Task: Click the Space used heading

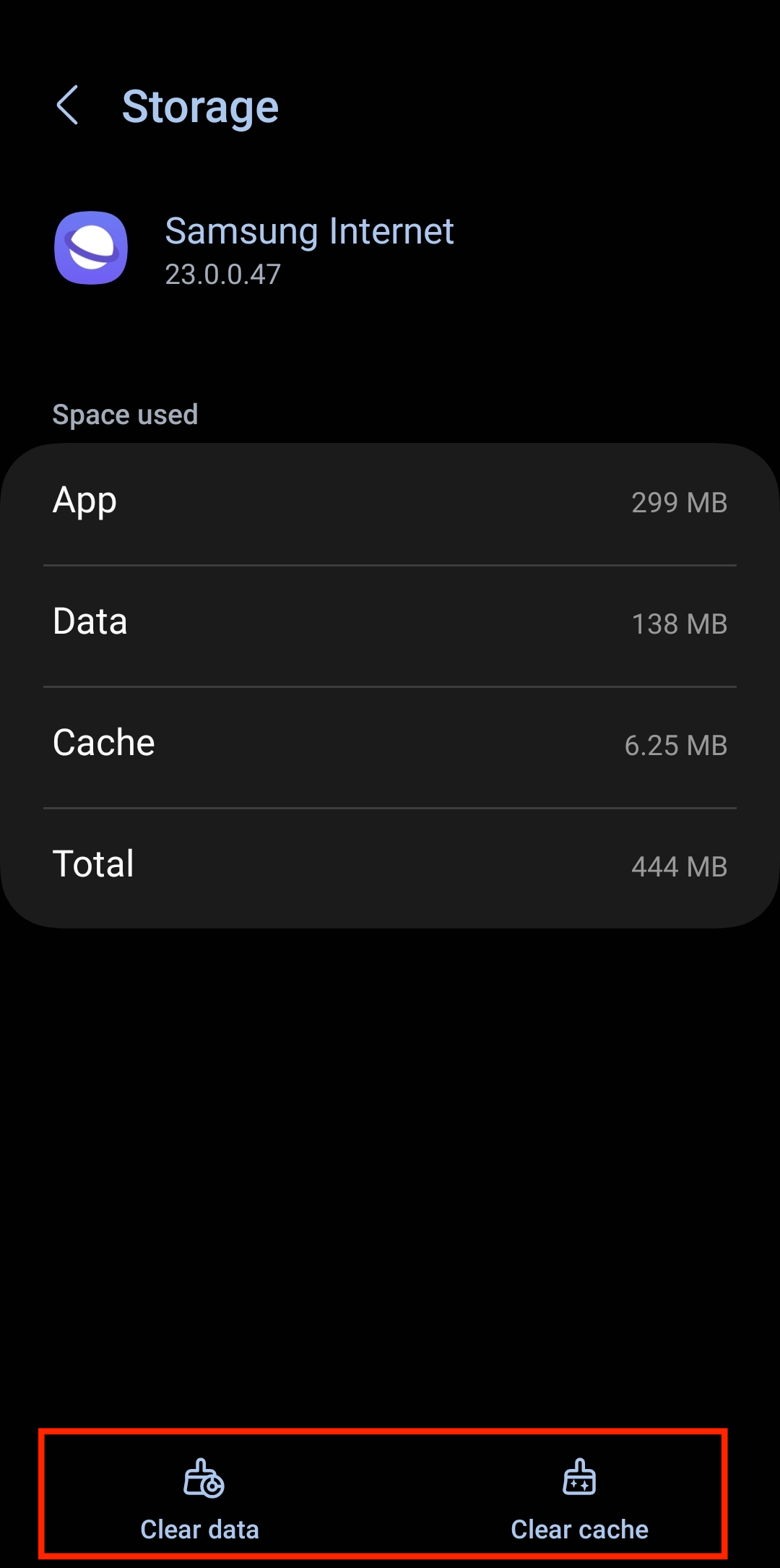Action: (125, 415)
